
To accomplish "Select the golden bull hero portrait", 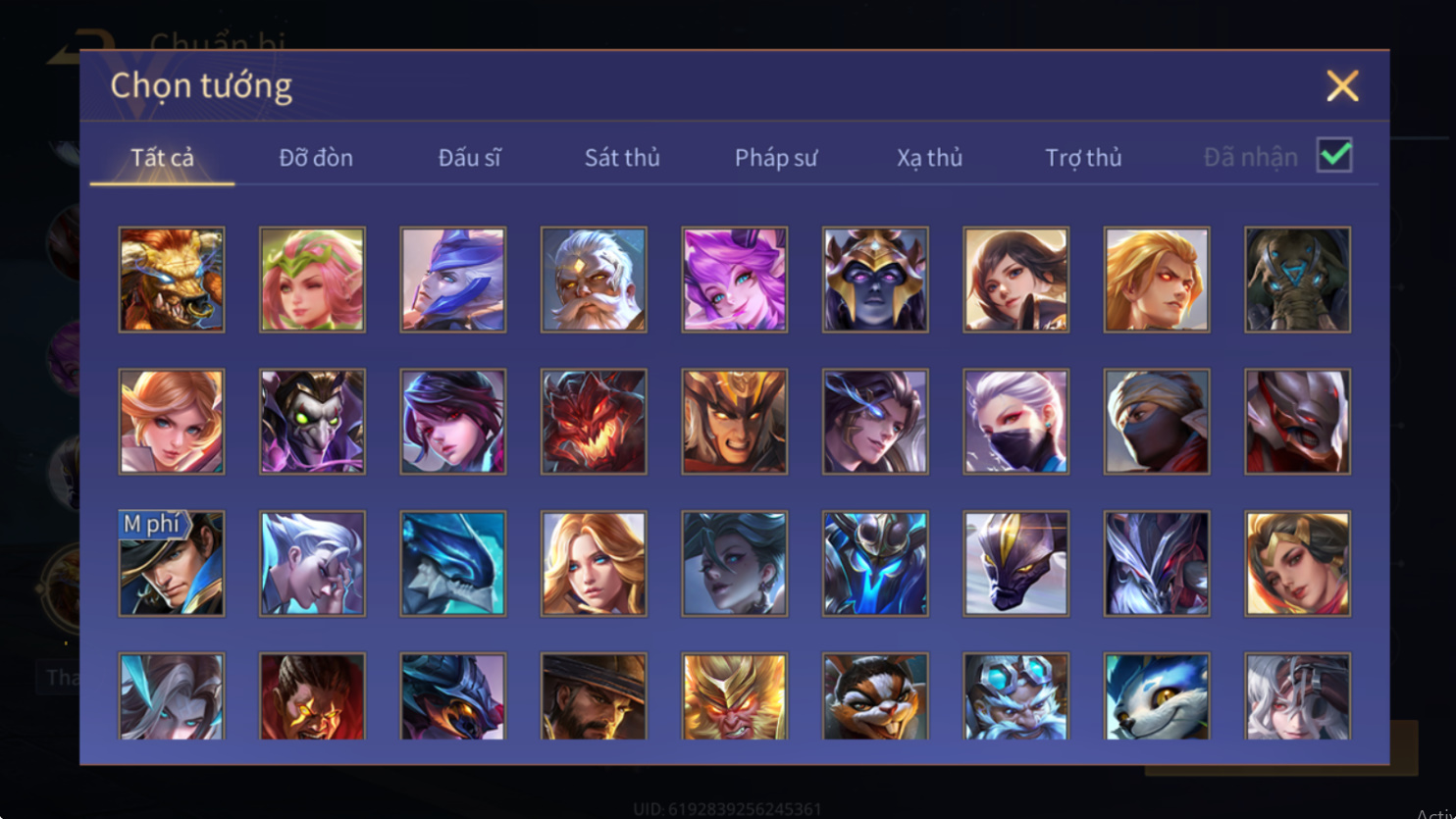I will coord(172,280).
